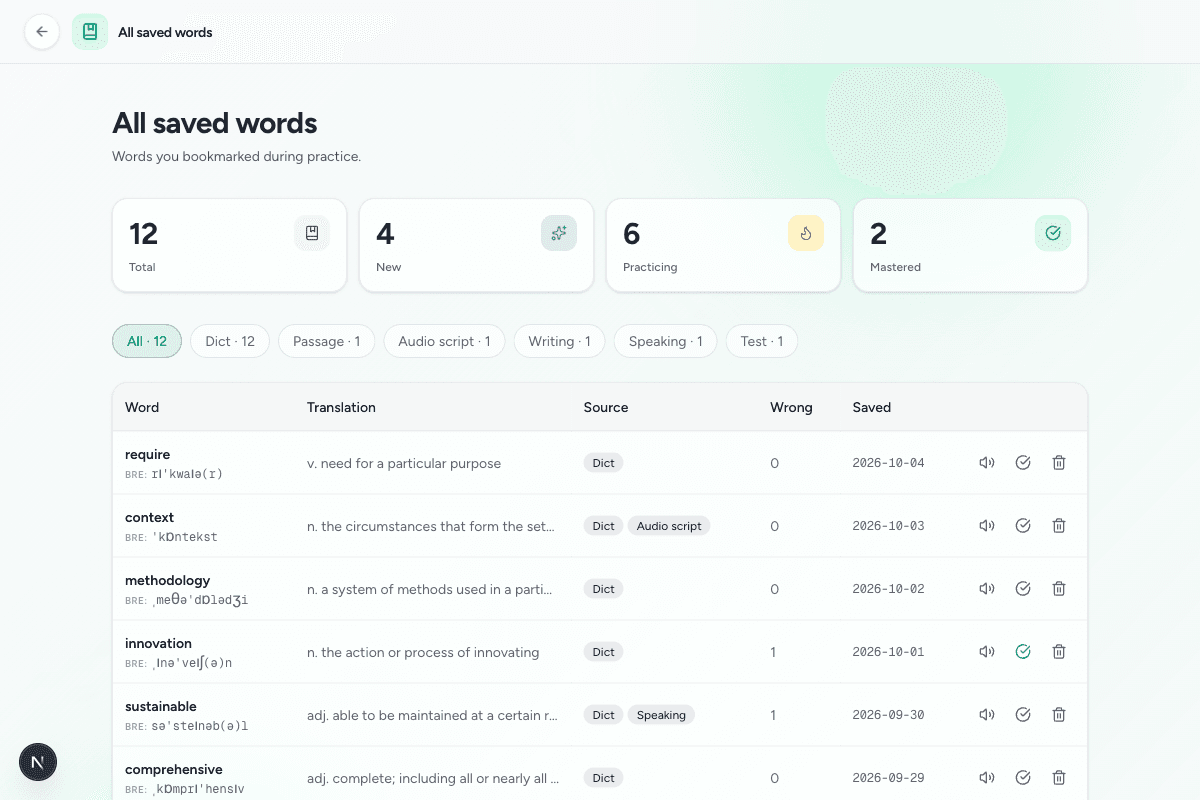
Task: Filter by Writing · 1
Action: click(x=560, y=341)
